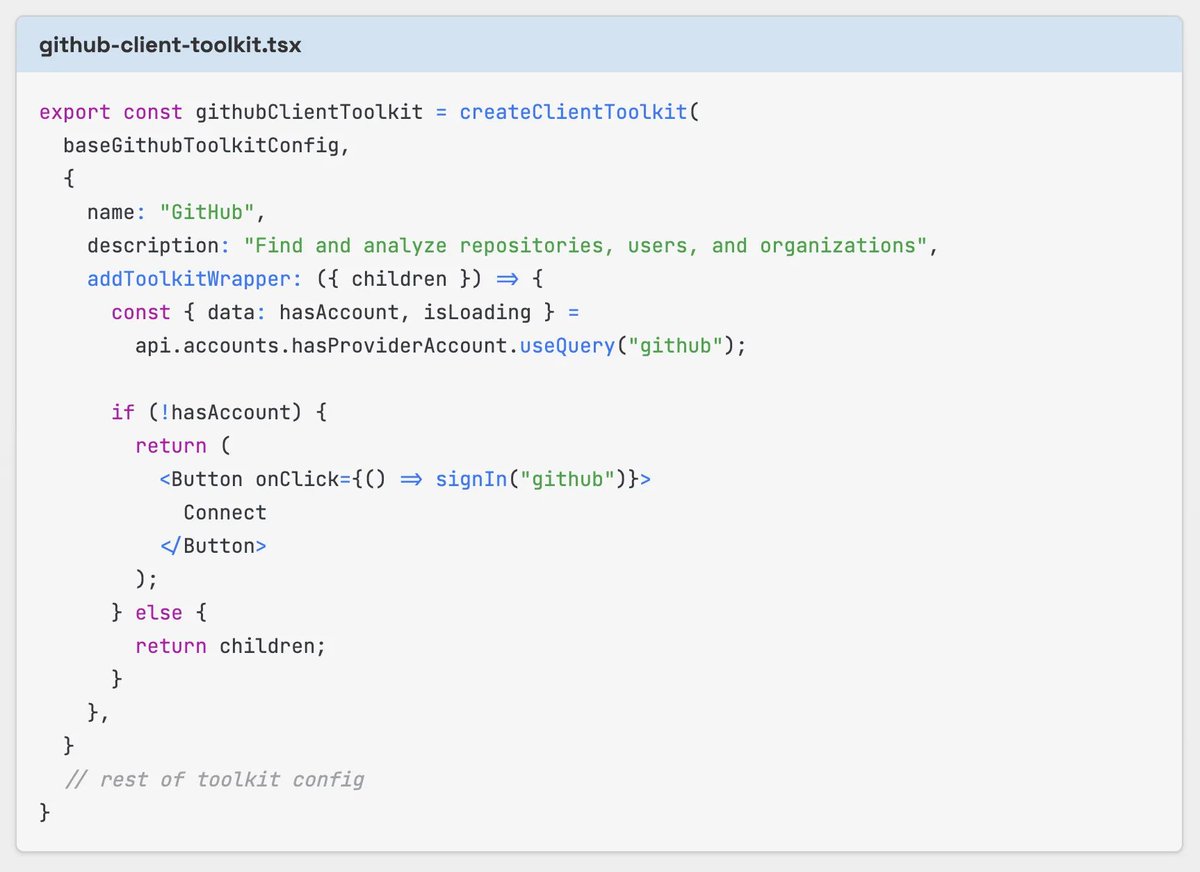
Task: Click the description string starting with Find and analyze
Action: (x=585, y=245)
